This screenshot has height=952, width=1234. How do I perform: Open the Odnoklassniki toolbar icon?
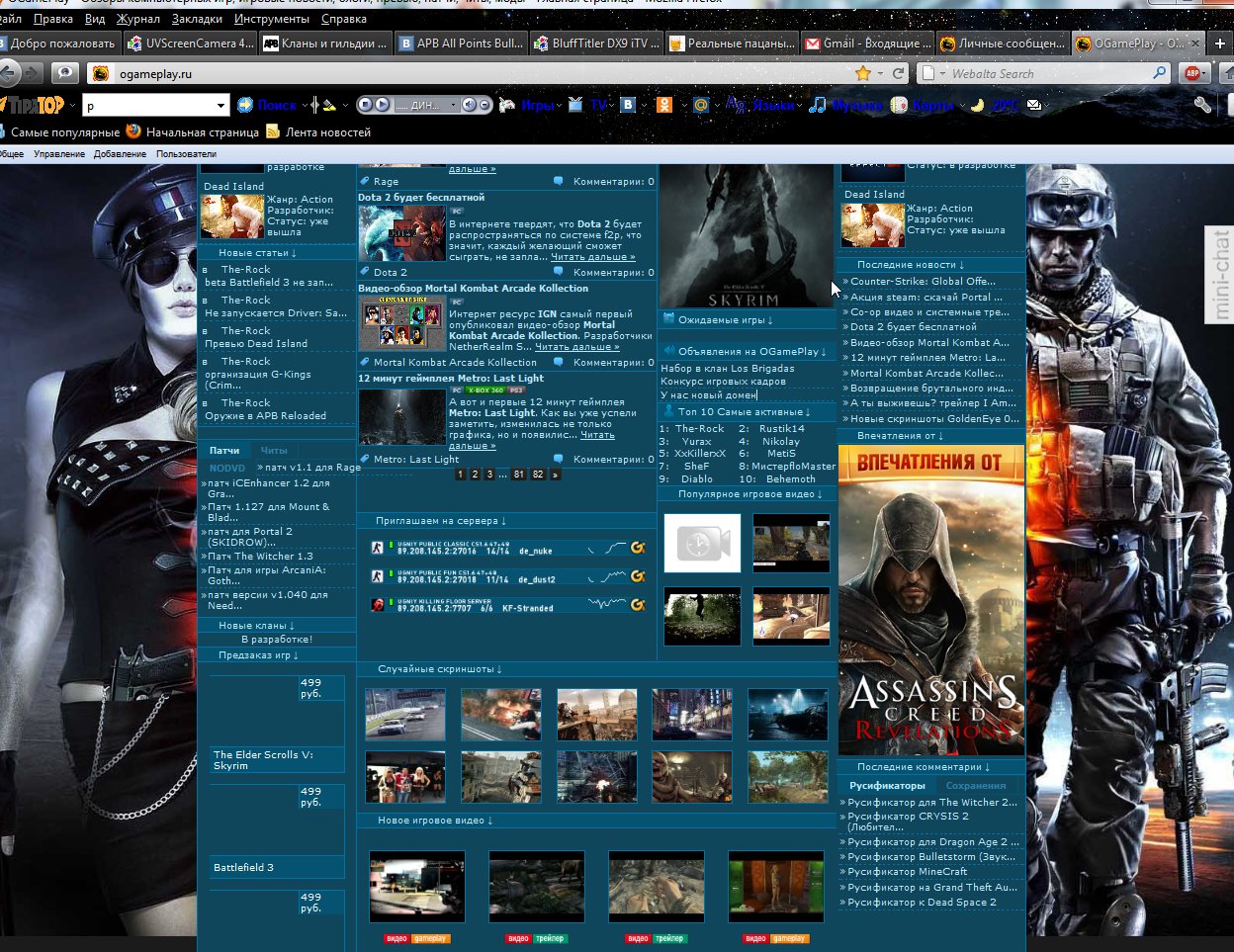coord(664,105)
